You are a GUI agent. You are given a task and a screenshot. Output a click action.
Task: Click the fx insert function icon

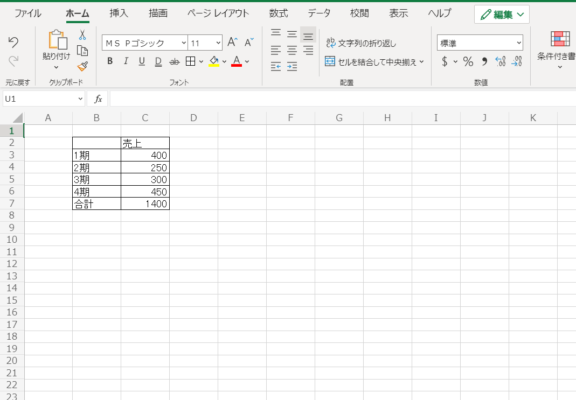[98, 99]
